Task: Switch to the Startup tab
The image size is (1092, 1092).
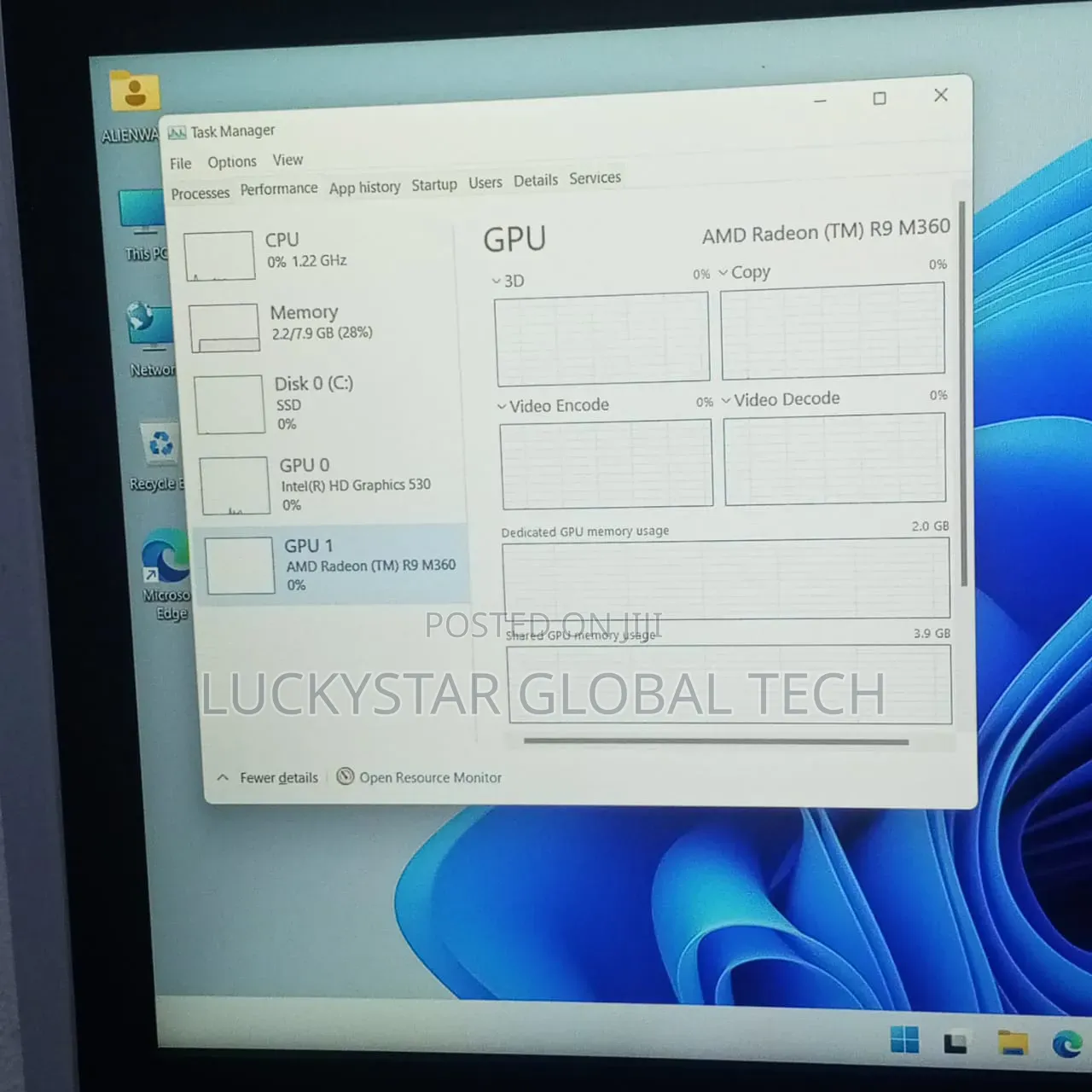Action: pos(434,184)
